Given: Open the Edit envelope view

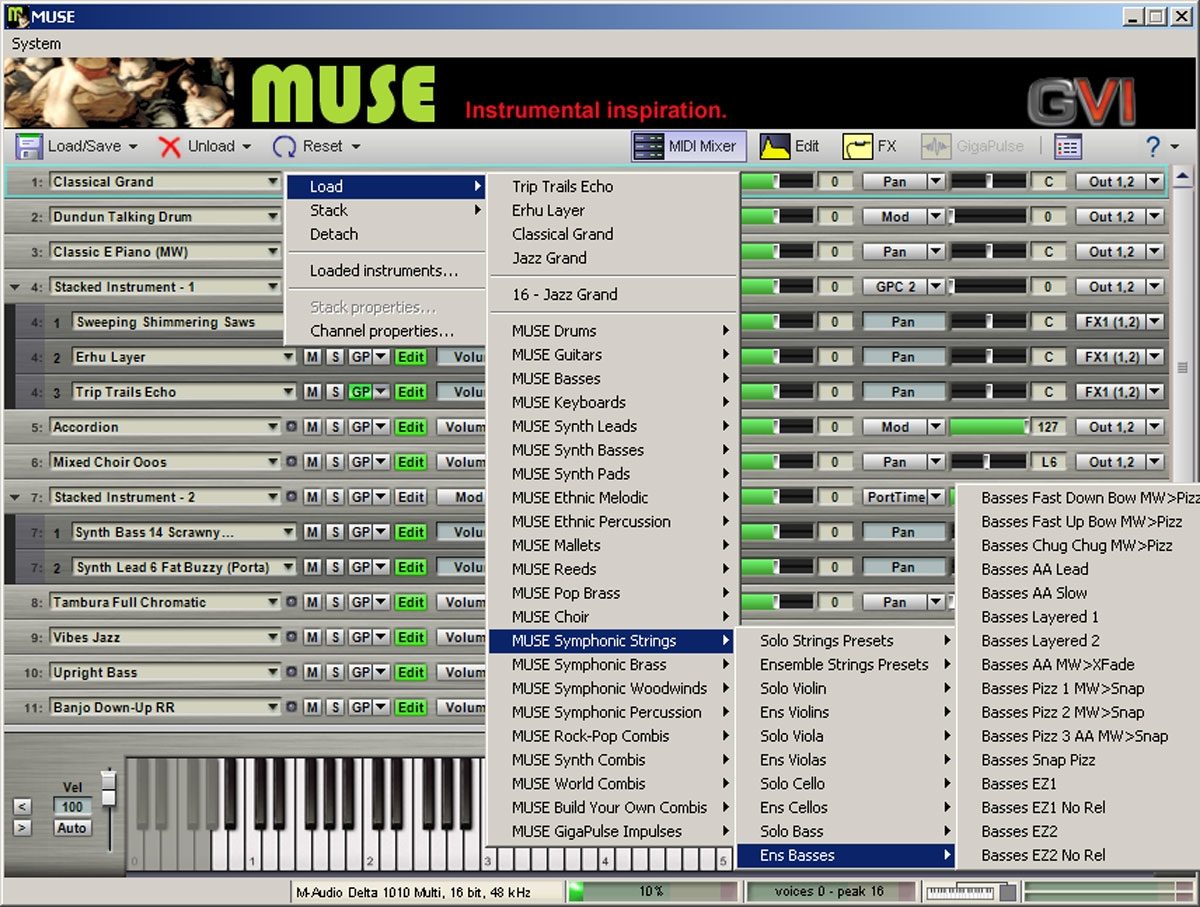Looking at the screenshot, I should coord(790,146).
